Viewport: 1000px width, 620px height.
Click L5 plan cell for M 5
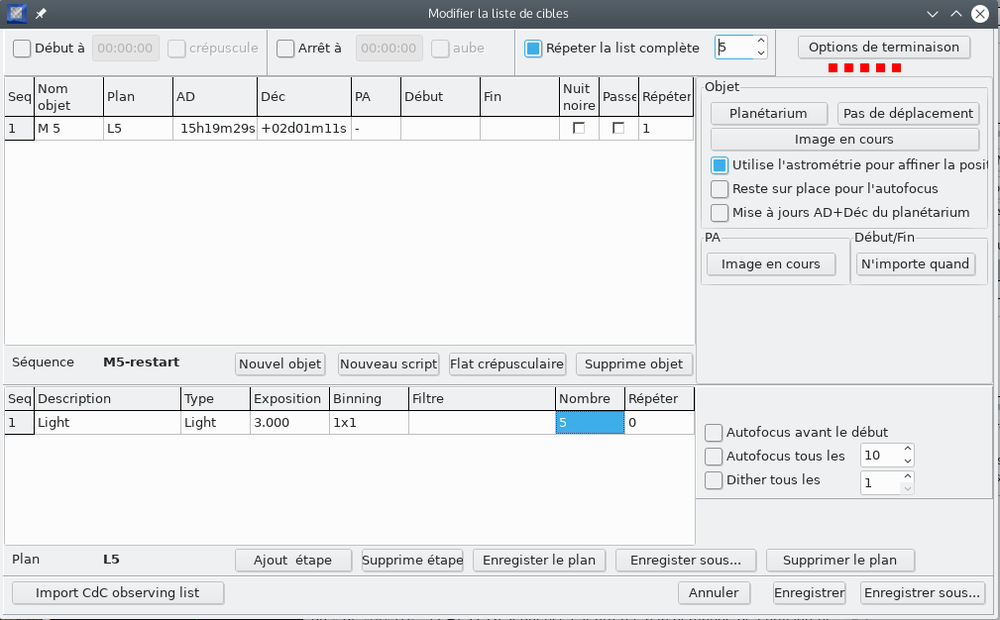click(x=138, y=128)
